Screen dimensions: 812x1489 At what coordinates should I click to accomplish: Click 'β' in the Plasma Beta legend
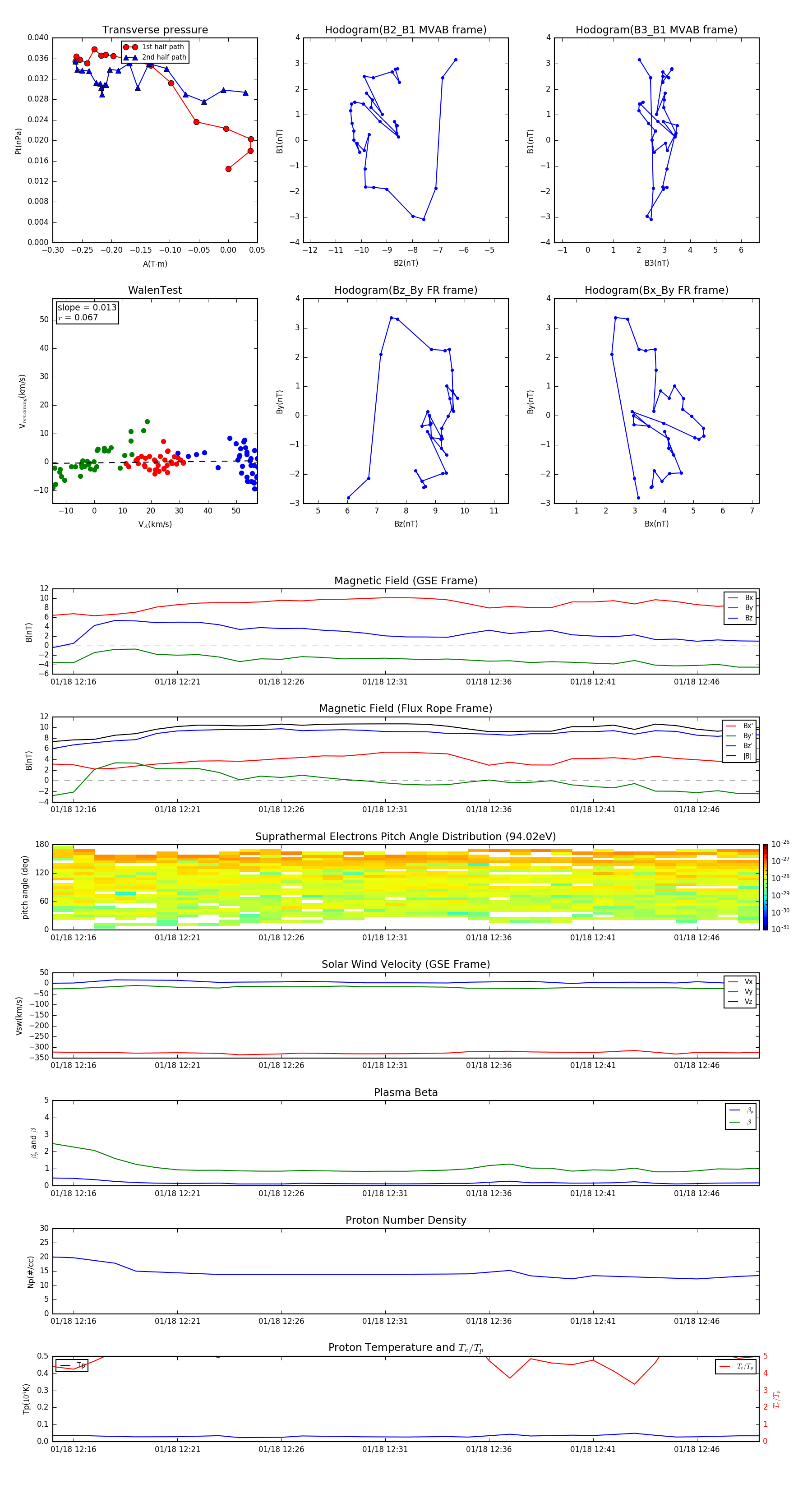tap(749, 1122)
